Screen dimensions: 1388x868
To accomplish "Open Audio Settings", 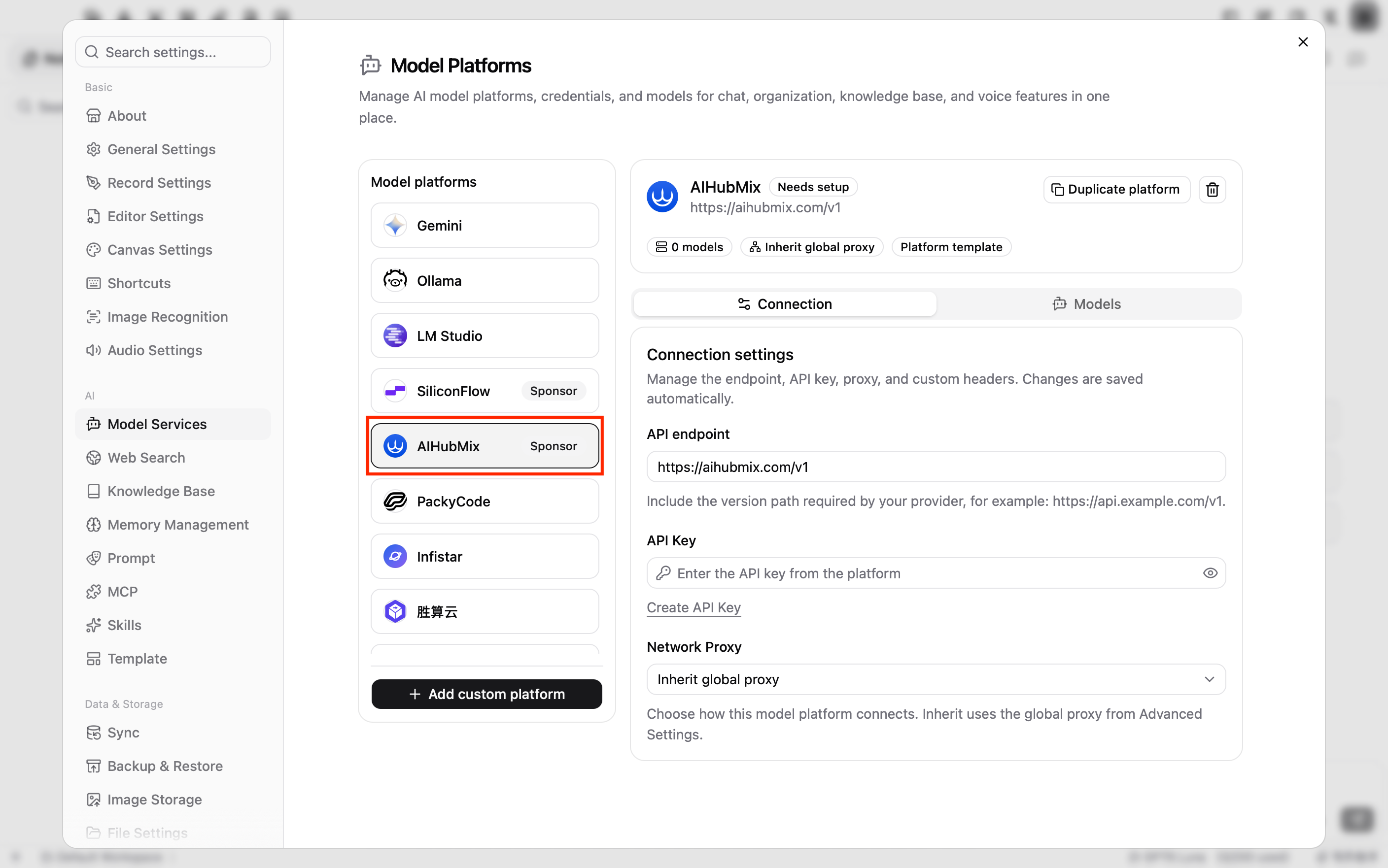I will [x=173, y=350].
